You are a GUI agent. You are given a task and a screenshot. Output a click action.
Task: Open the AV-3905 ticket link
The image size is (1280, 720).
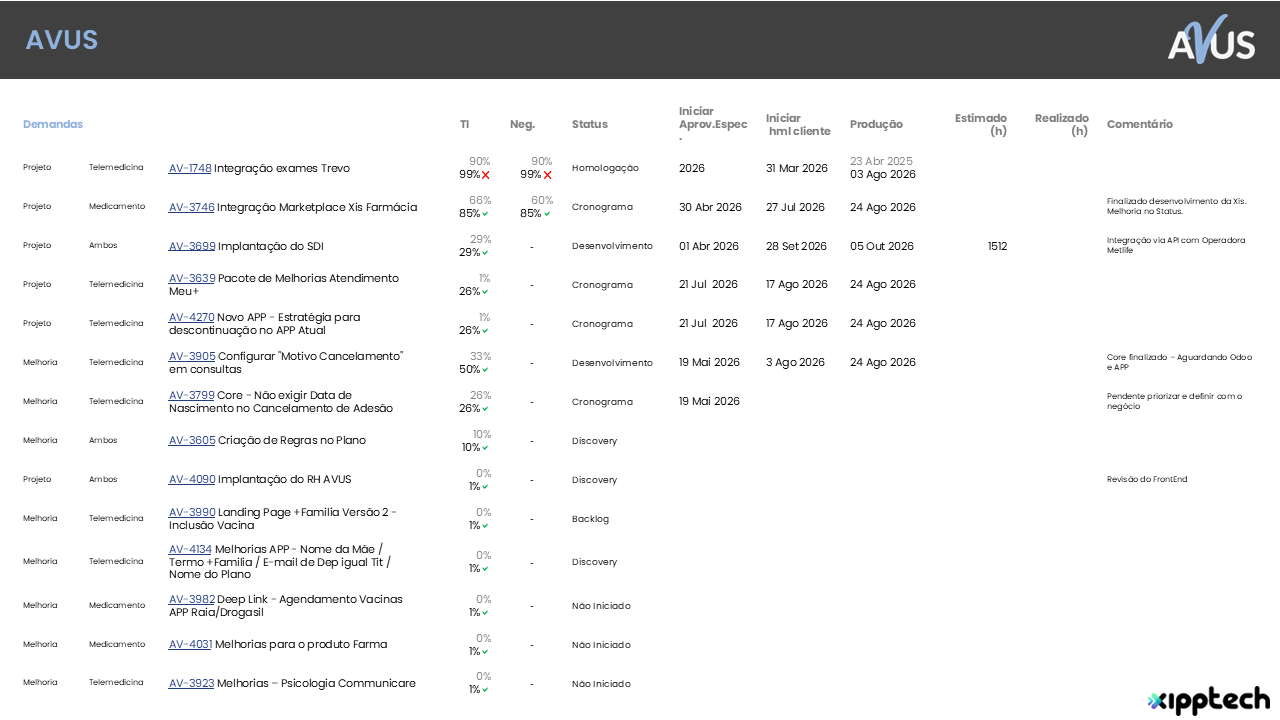(x=192, y=356)
